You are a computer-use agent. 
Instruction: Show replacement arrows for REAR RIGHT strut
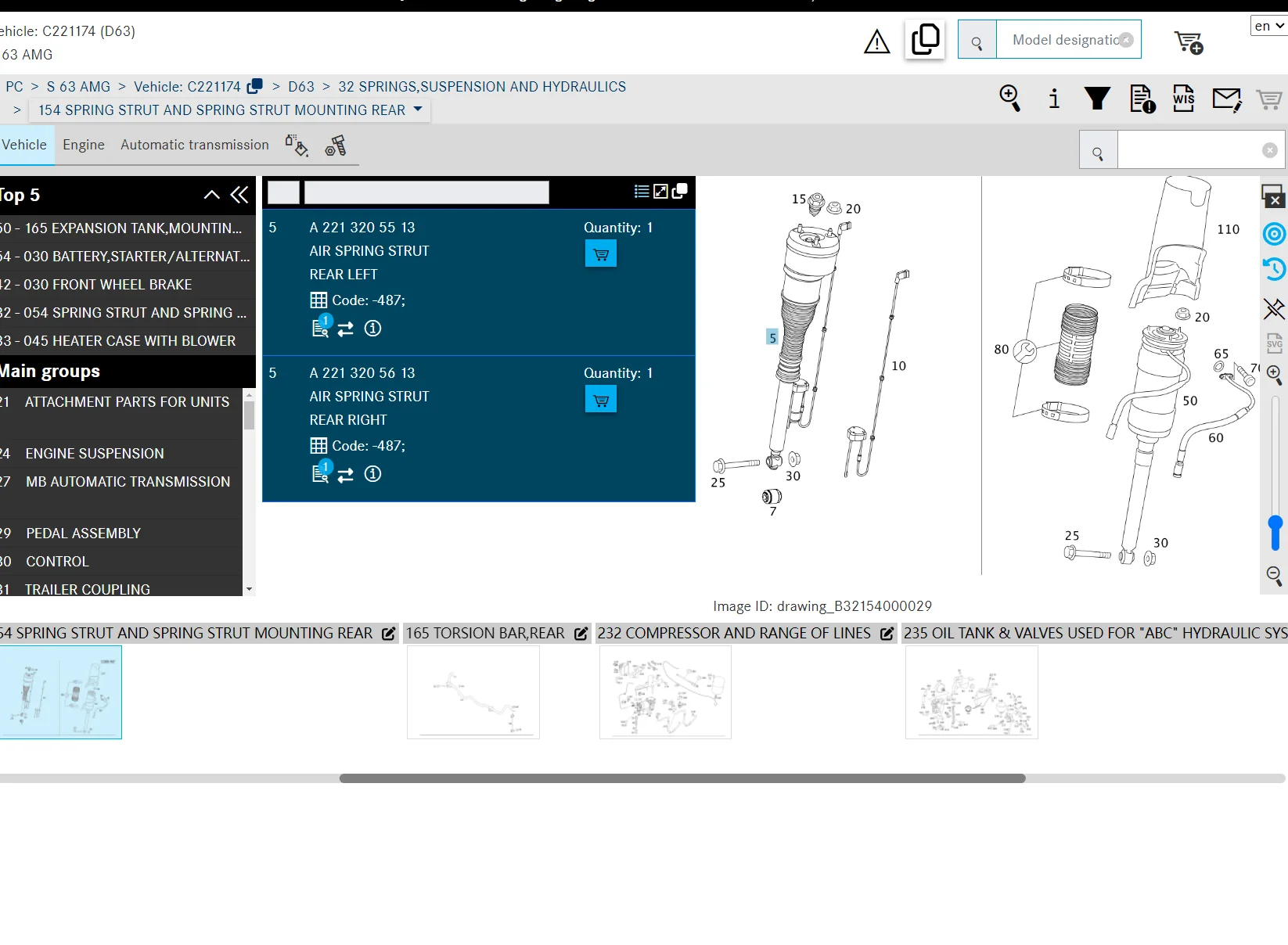tap(346, 475)
